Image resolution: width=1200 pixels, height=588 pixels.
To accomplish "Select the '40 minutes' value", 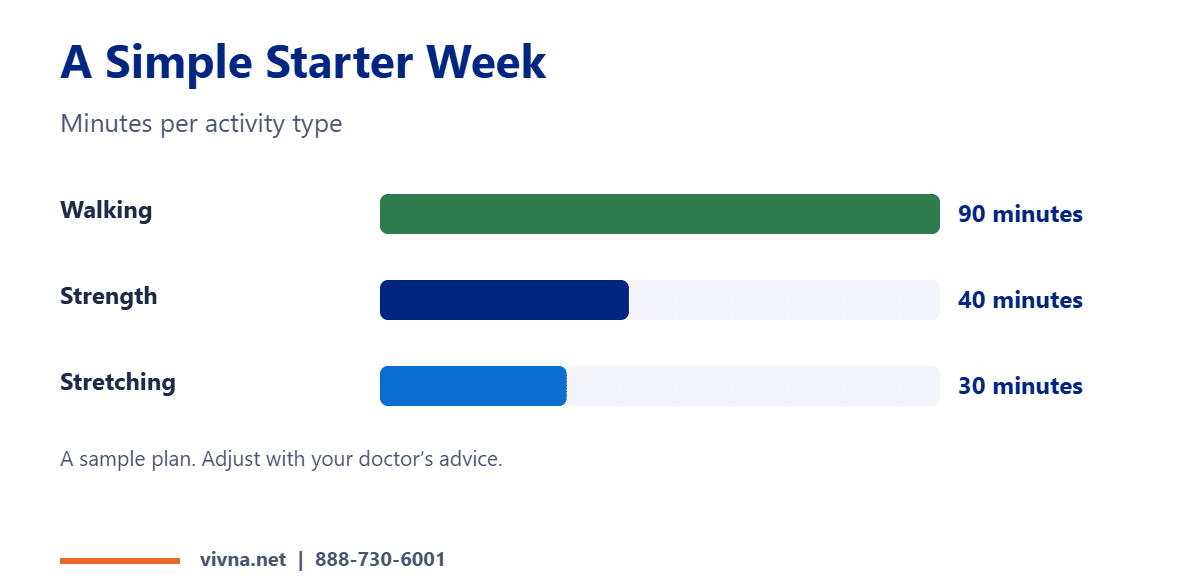I will click(x=1020, y=300).
